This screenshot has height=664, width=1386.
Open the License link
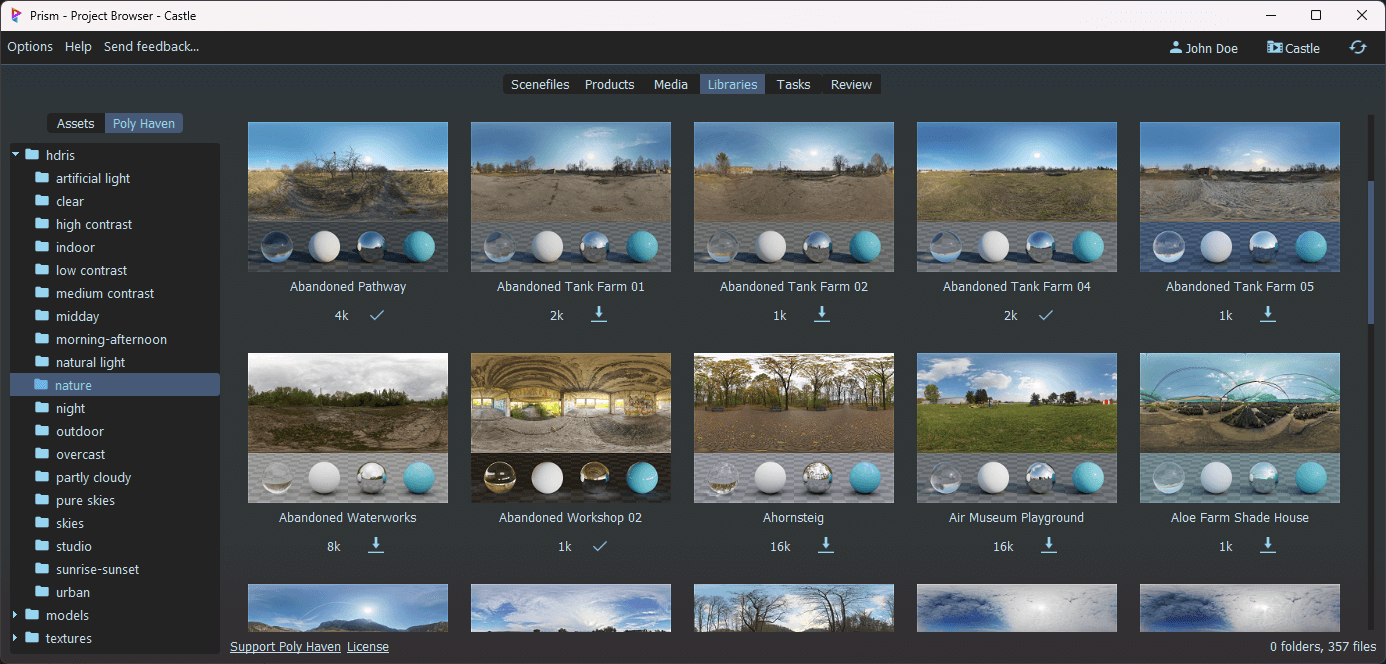point(368,647)
